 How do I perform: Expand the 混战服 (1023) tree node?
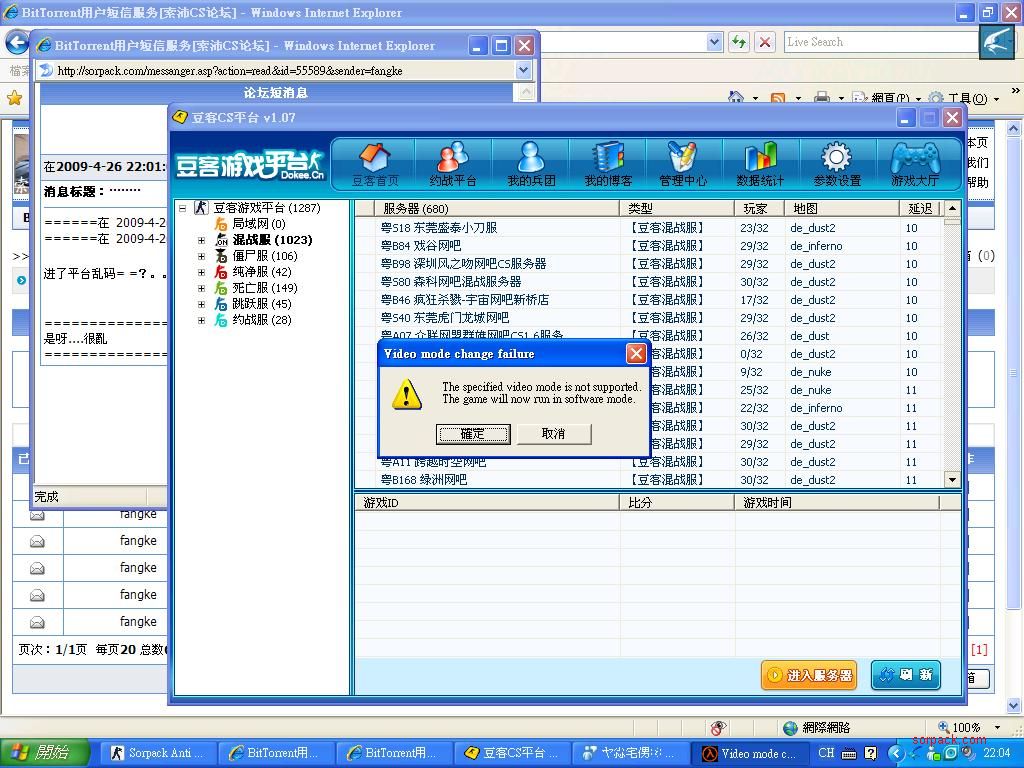pos(201,240)
